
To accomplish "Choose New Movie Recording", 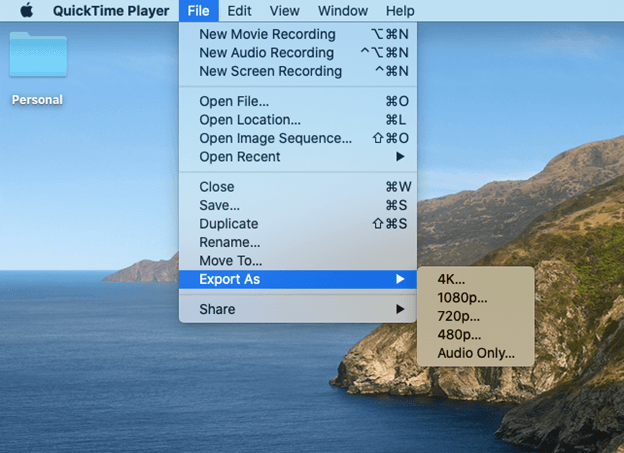I will [x=298, y=34].
